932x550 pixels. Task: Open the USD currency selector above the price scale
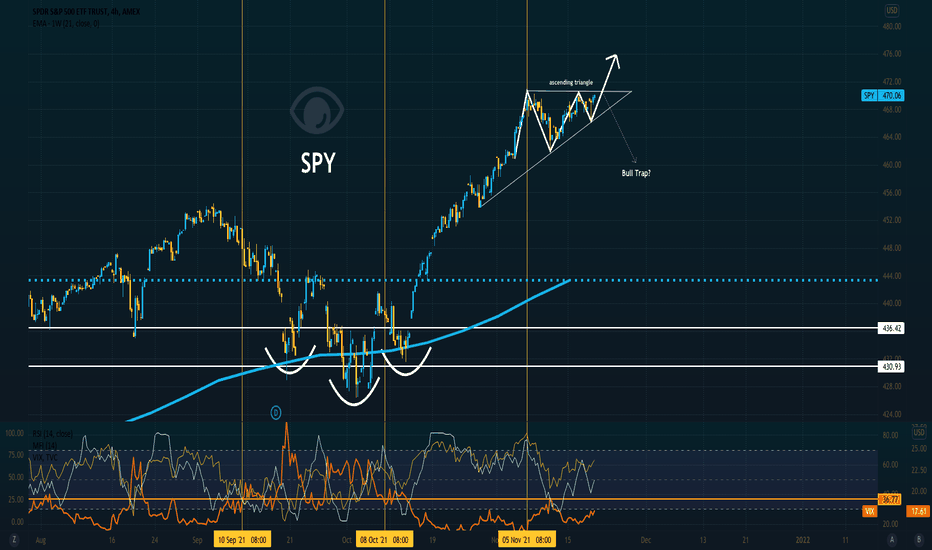coord(892,10)
